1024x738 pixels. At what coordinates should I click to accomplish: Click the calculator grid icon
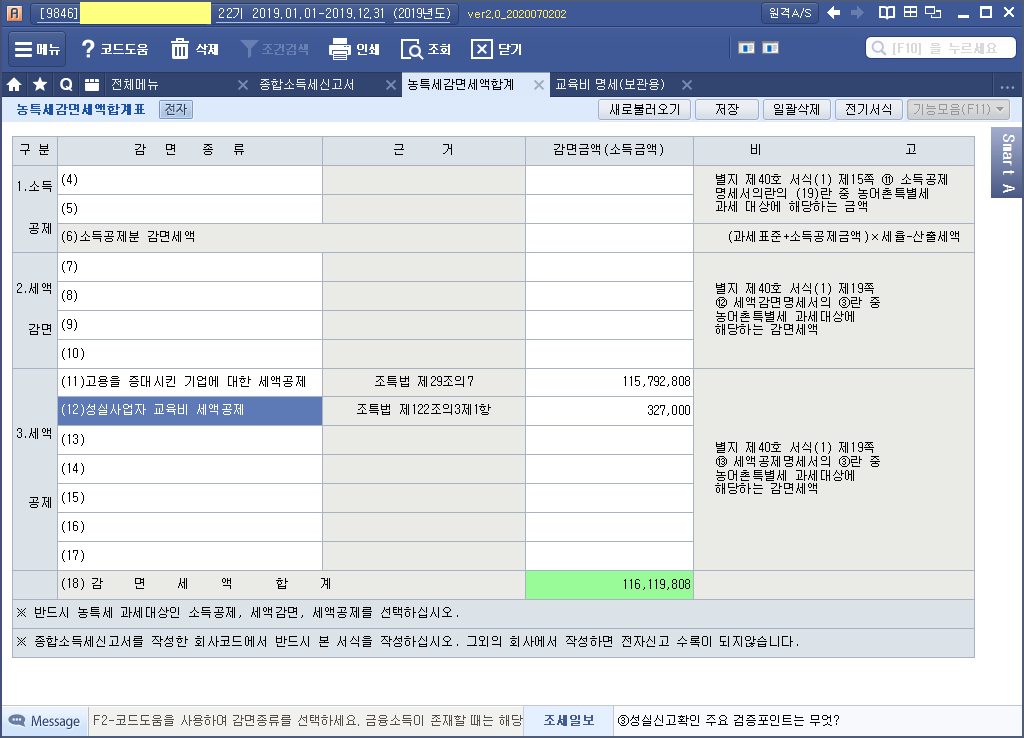[910, 12]
